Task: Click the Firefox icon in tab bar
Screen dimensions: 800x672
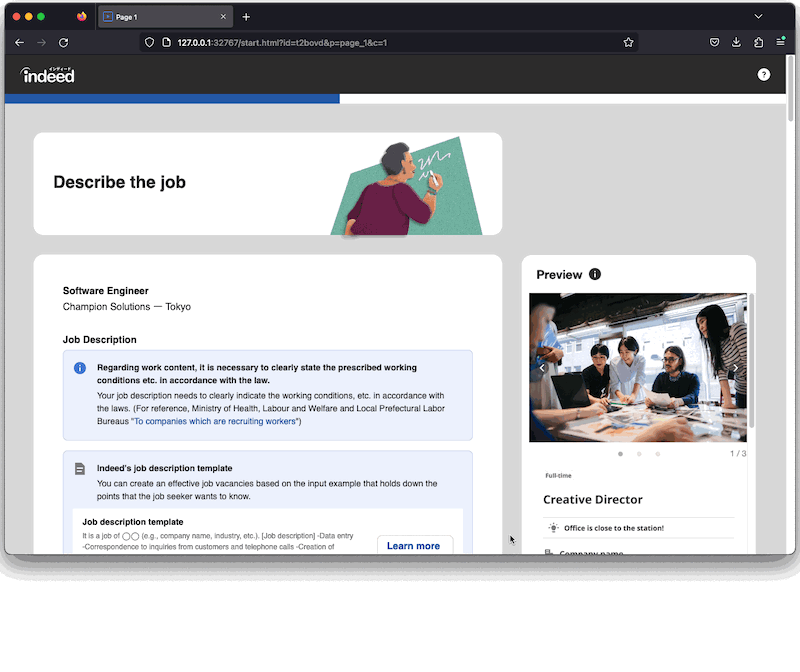Action: (82, 16)
